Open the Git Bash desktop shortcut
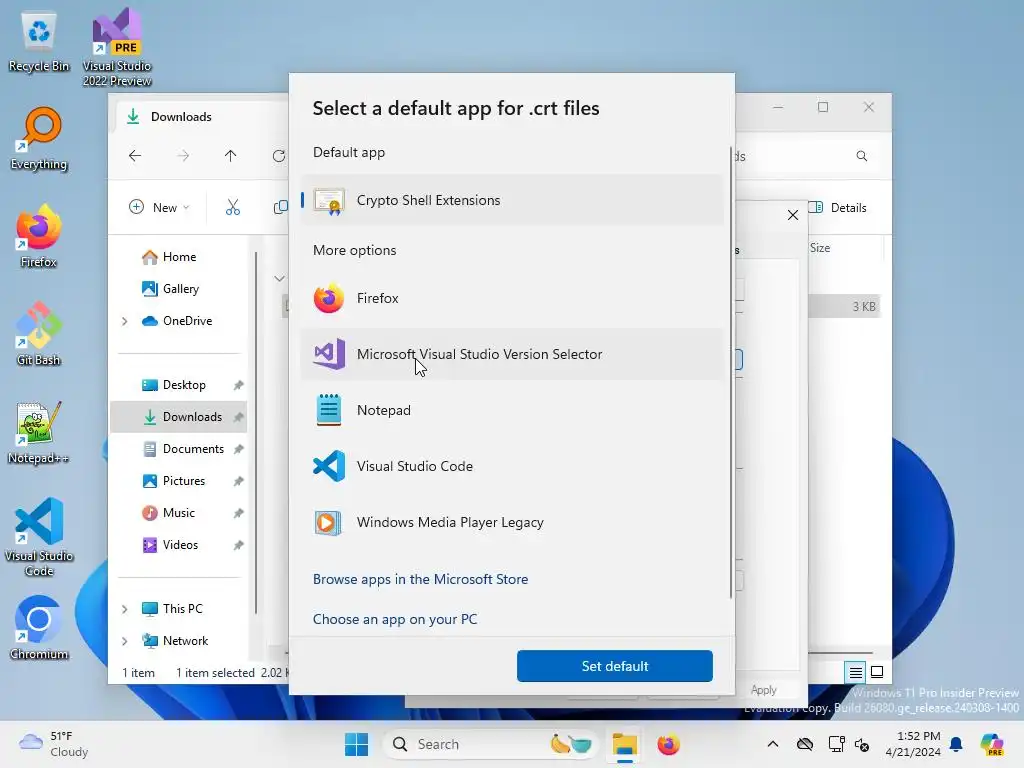The image size is (1024, 768). pos(39,334)
